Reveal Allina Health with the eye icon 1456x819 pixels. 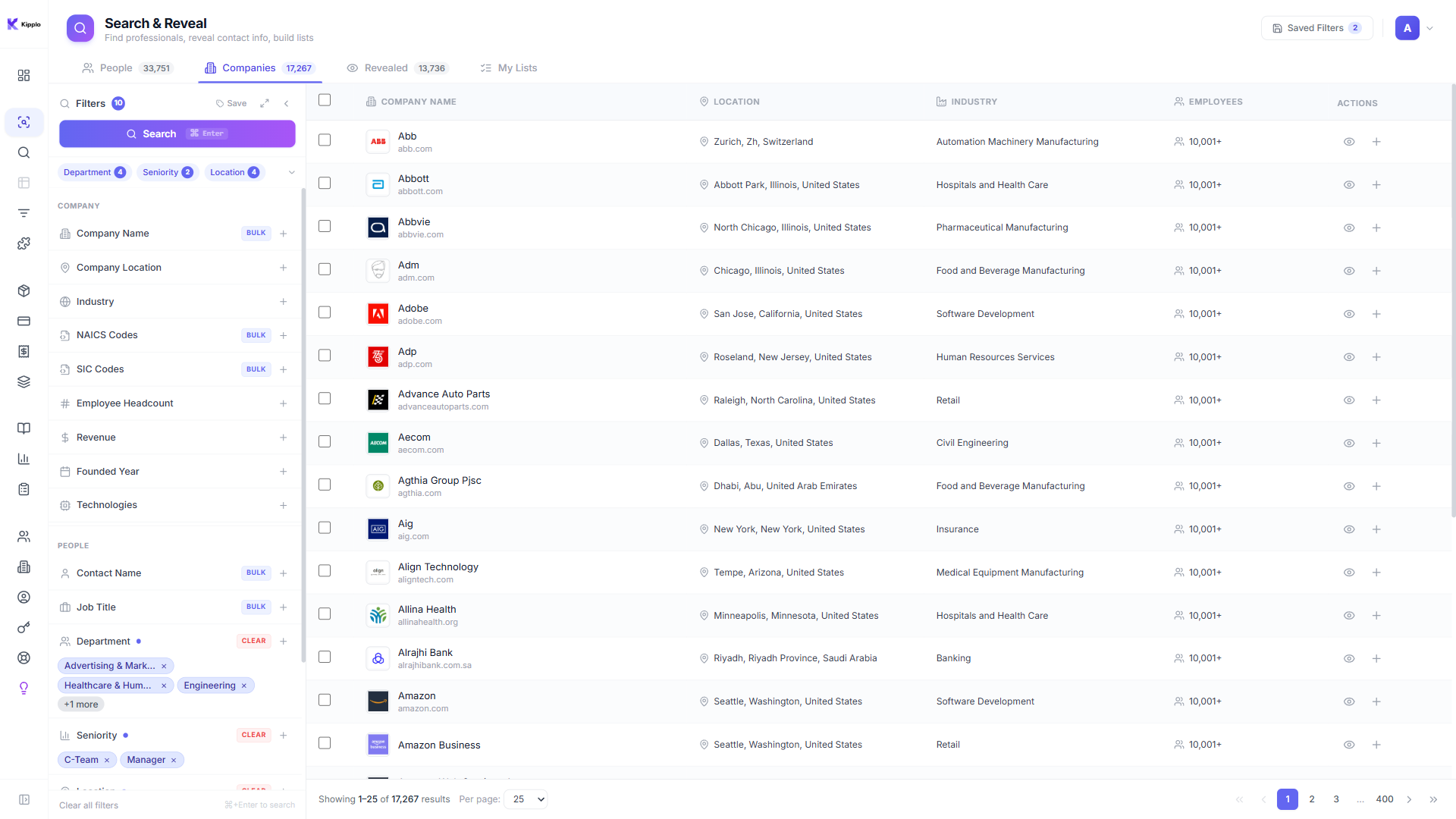point(1349,616)
